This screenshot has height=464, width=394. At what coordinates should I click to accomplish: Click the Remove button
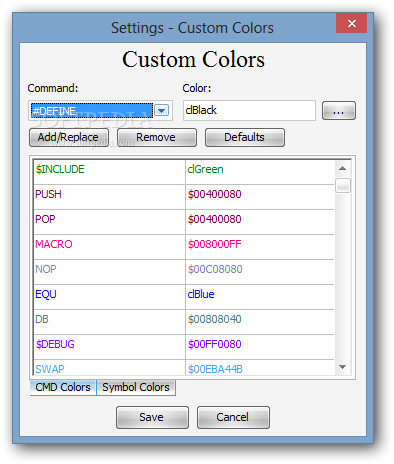pyautogui.click(x=157, y=137)
